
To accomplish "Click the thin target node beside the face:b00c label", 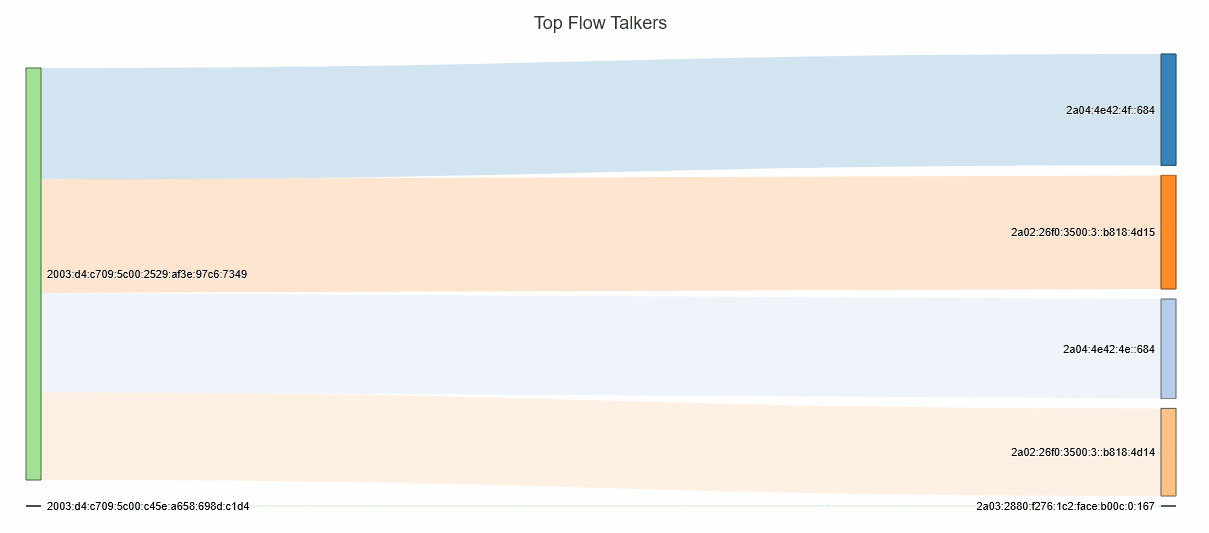I will coord(1168,506).
